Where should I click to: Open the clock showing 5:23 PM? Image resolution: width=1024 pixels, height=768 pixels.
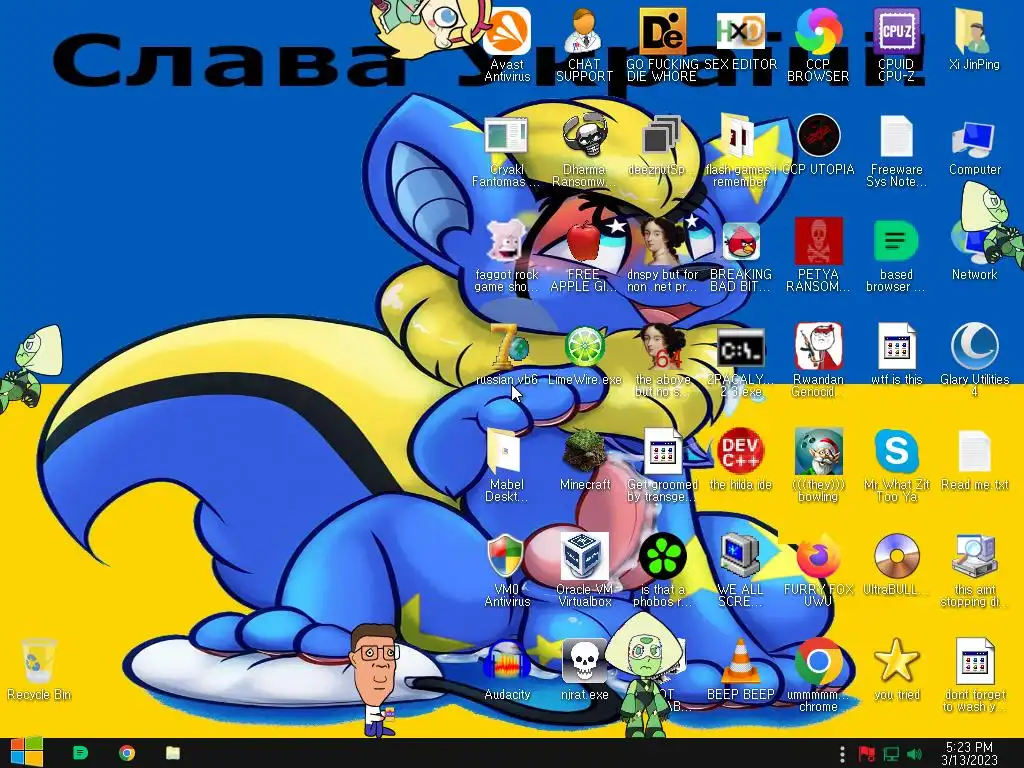pos(969,753)
